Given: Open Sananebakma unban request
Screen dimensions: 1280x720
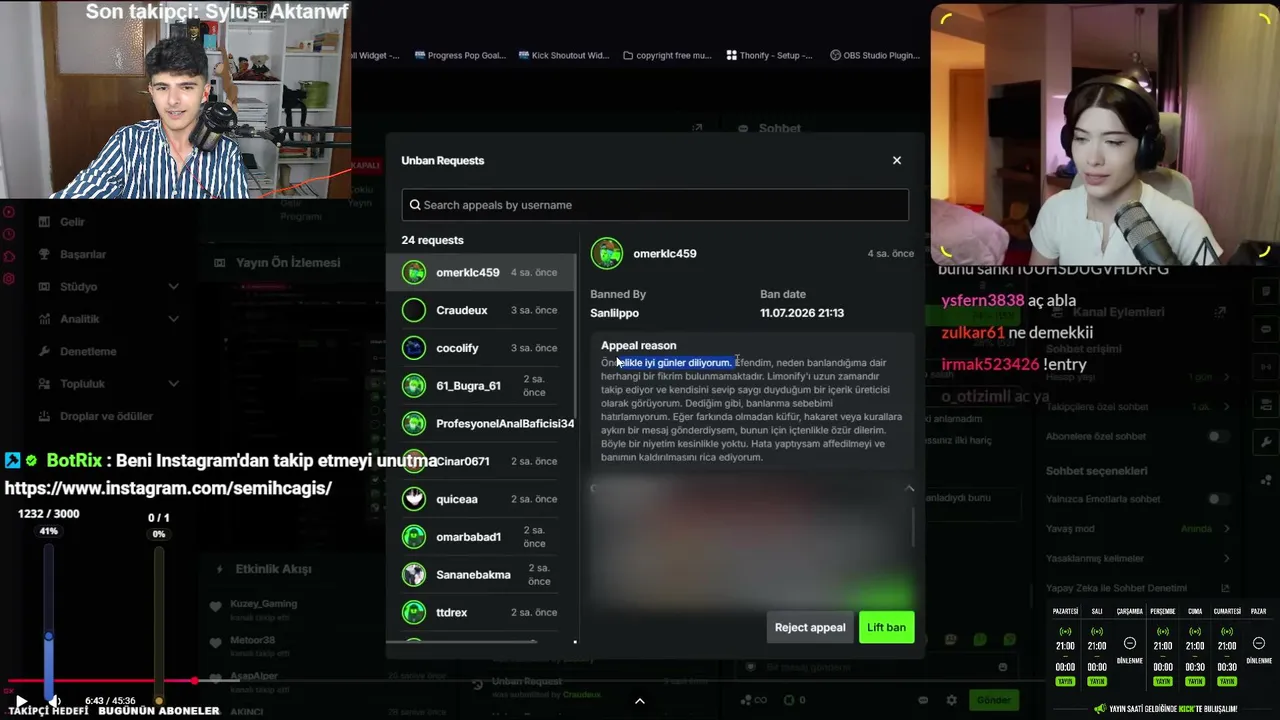Looking at the screenshot, I should [481, 574].
